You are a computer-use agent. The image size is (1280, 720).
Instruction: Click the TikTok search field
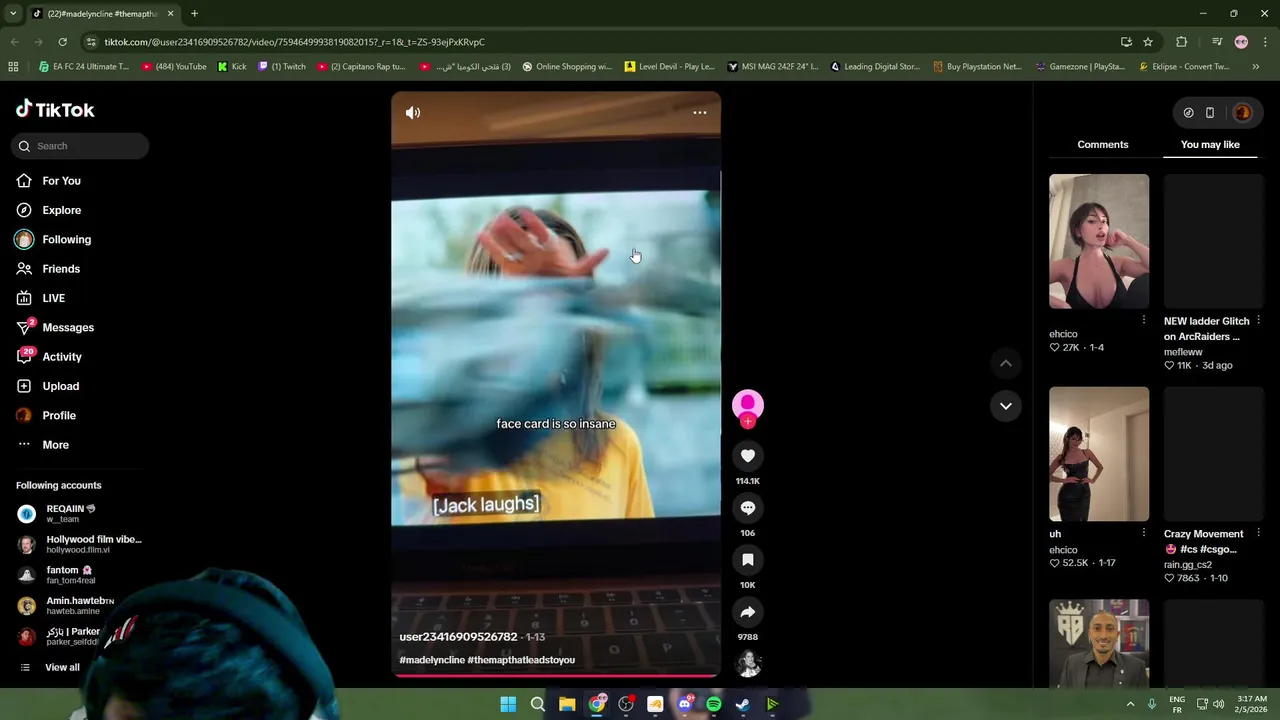(81, 146)
